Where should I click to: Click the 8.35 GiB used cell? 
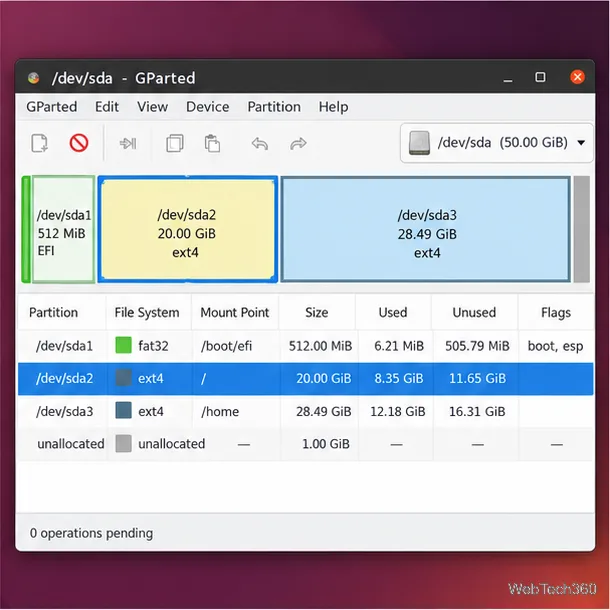pyautogui.click(x=399, y=379)
